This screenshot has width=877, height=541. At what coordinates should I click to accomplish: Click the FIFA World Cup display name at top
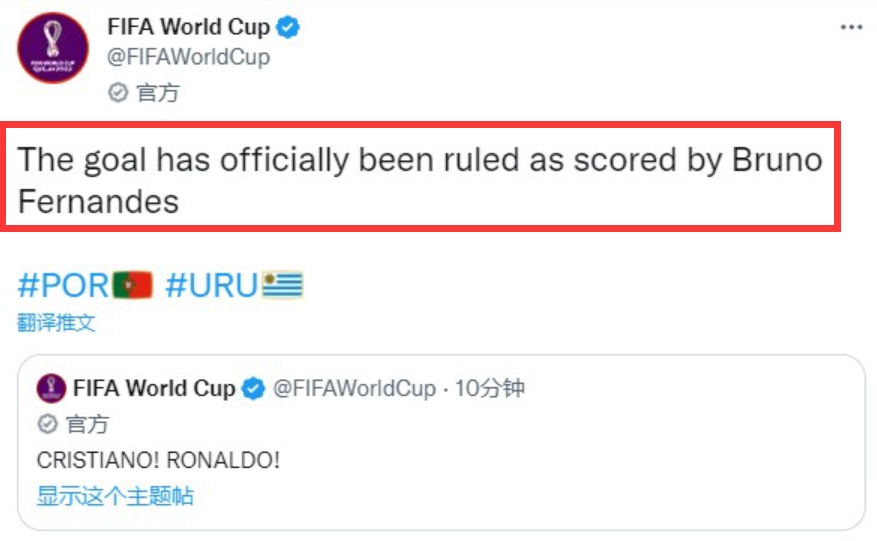188,27
